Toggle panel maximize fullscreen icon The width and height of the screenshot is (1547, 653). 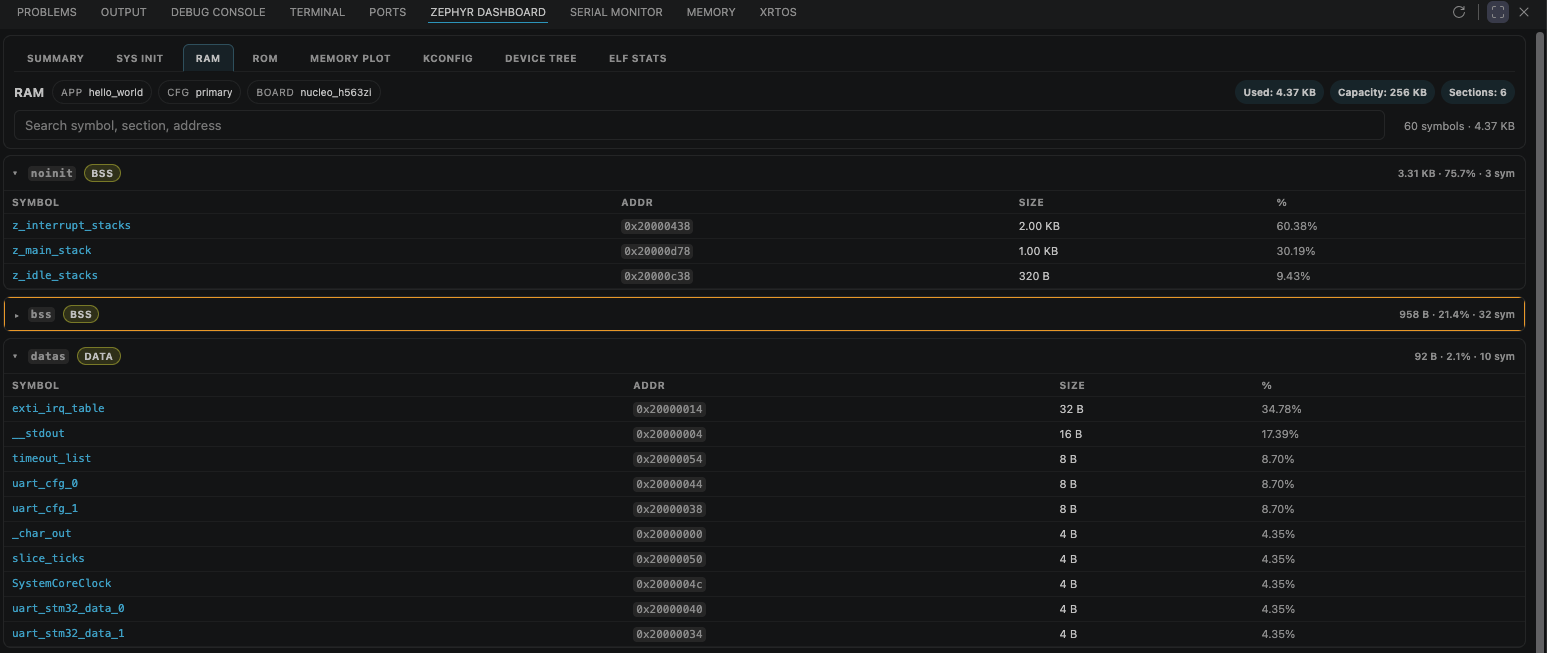[x=1497, y=12]
